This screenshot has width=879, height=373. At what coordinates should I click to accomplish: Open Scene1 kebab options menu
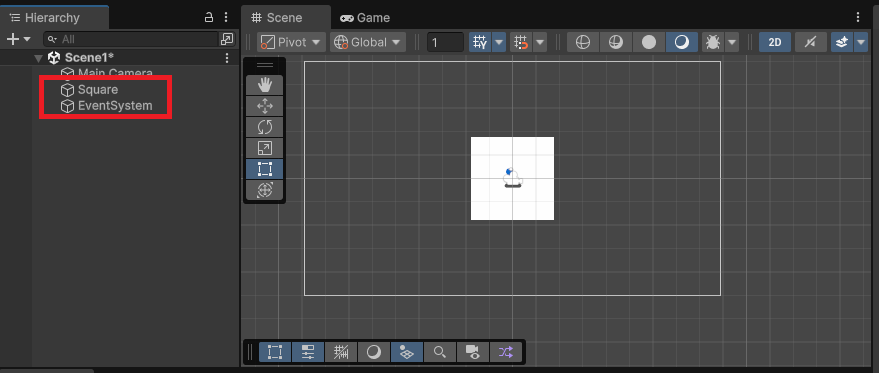tap(226, 58)
